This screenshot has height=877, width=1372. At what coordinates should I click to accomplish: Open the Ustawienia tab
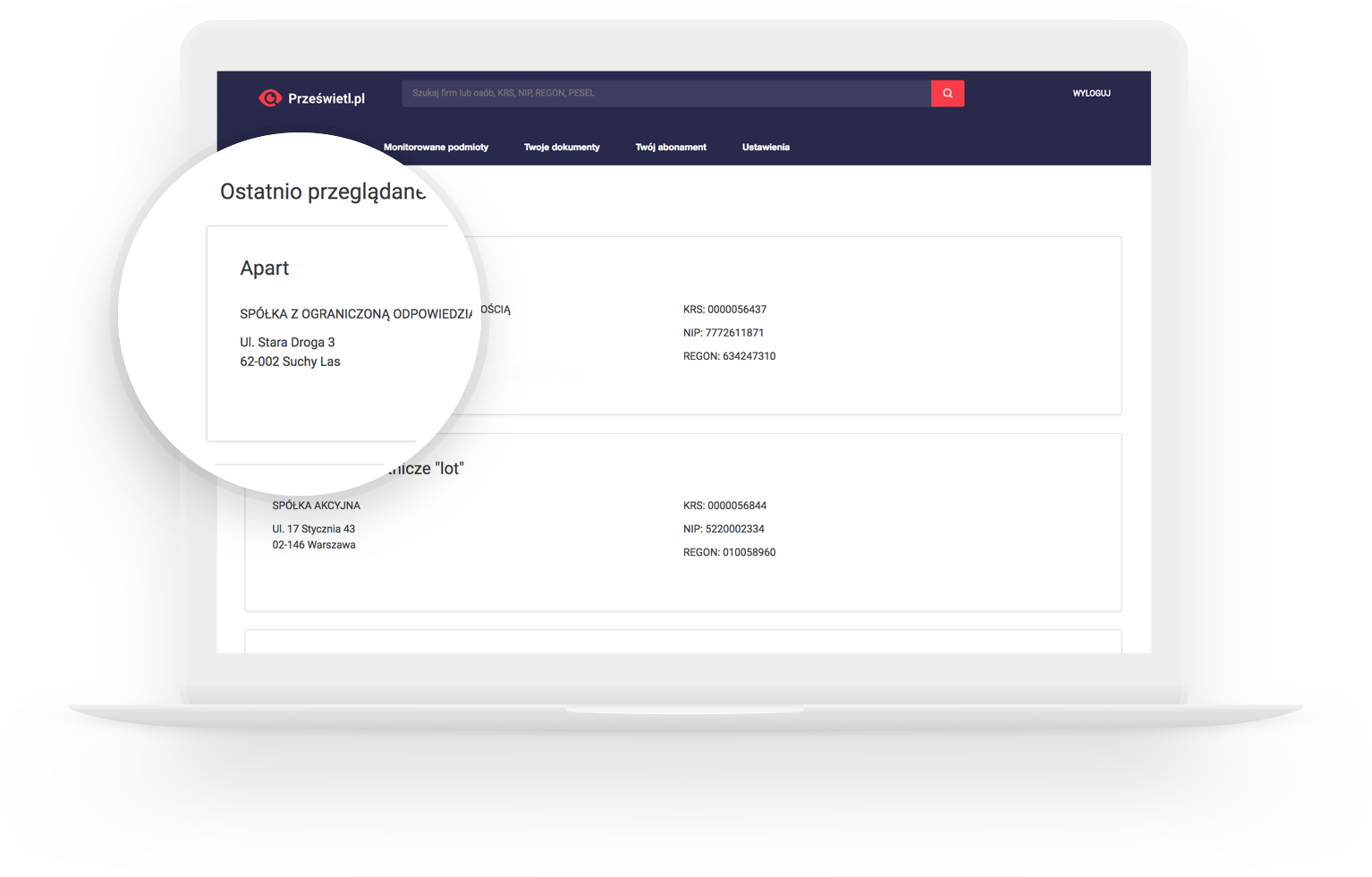[766, 147]
